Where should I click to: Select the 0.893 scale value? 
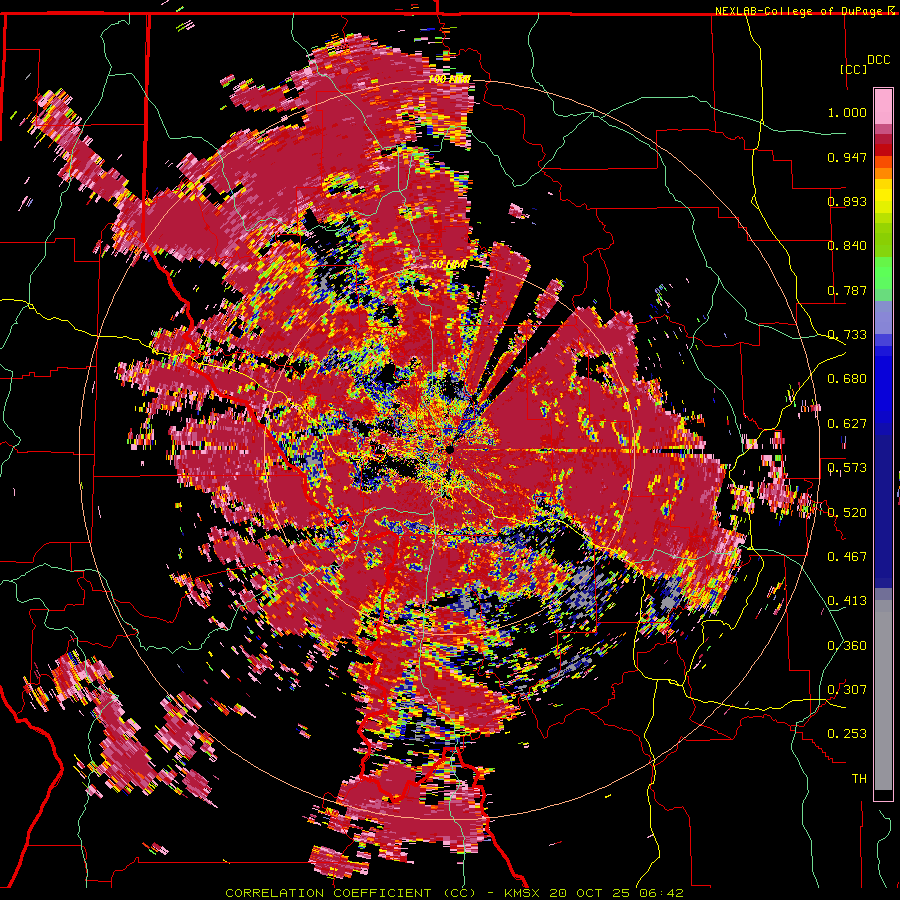pyautogui.click(x=847, y=201)
